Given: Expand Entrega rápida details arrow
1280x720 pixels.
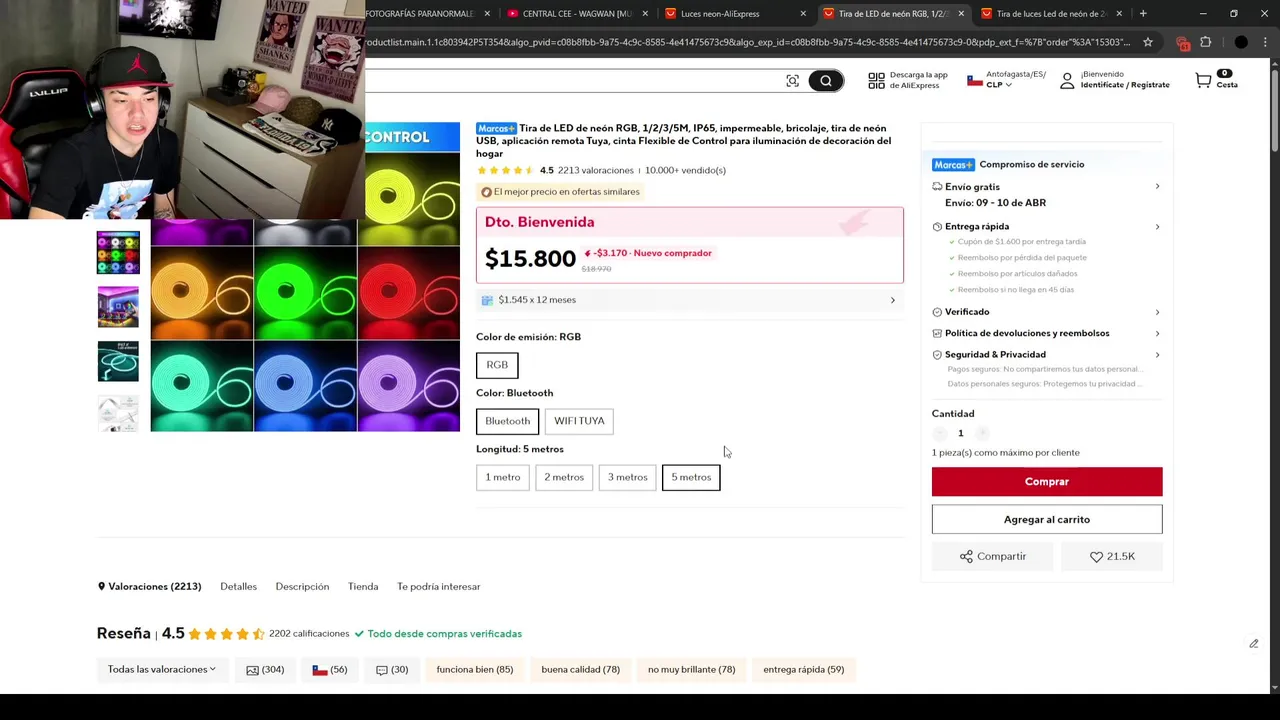Looking at the screenshot, I should pos(1157,227).
